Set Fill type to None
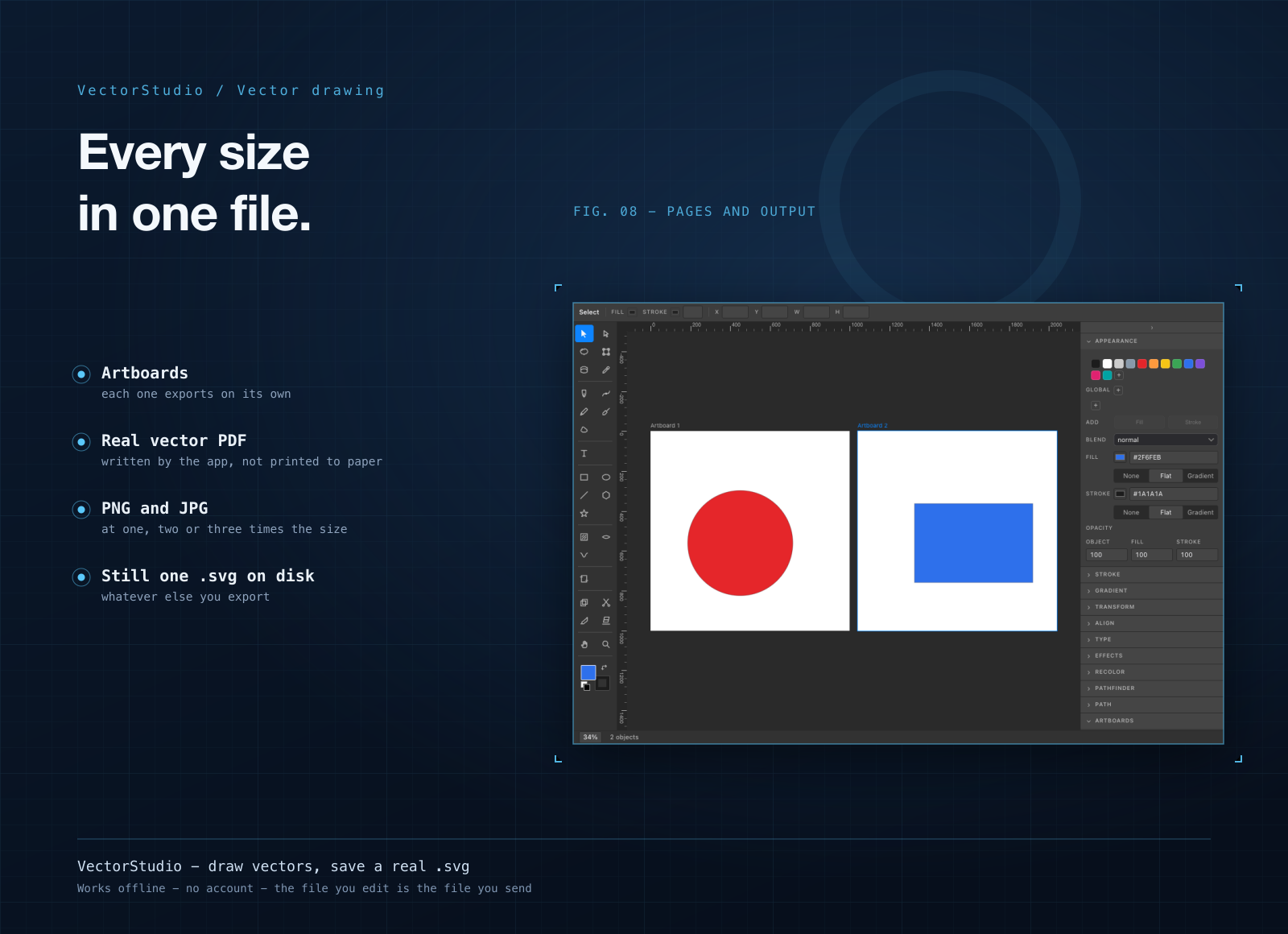Viewport: 1288px width, 934px height. pyautogui.click(x=1131, y=476)
